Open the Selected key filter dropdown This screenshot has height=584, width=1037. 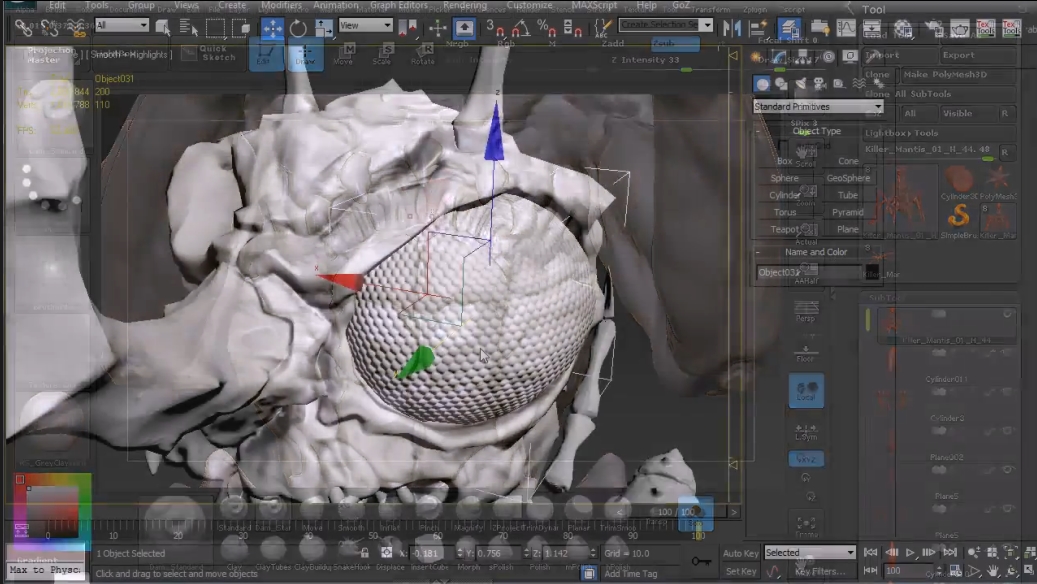[809, 552]
